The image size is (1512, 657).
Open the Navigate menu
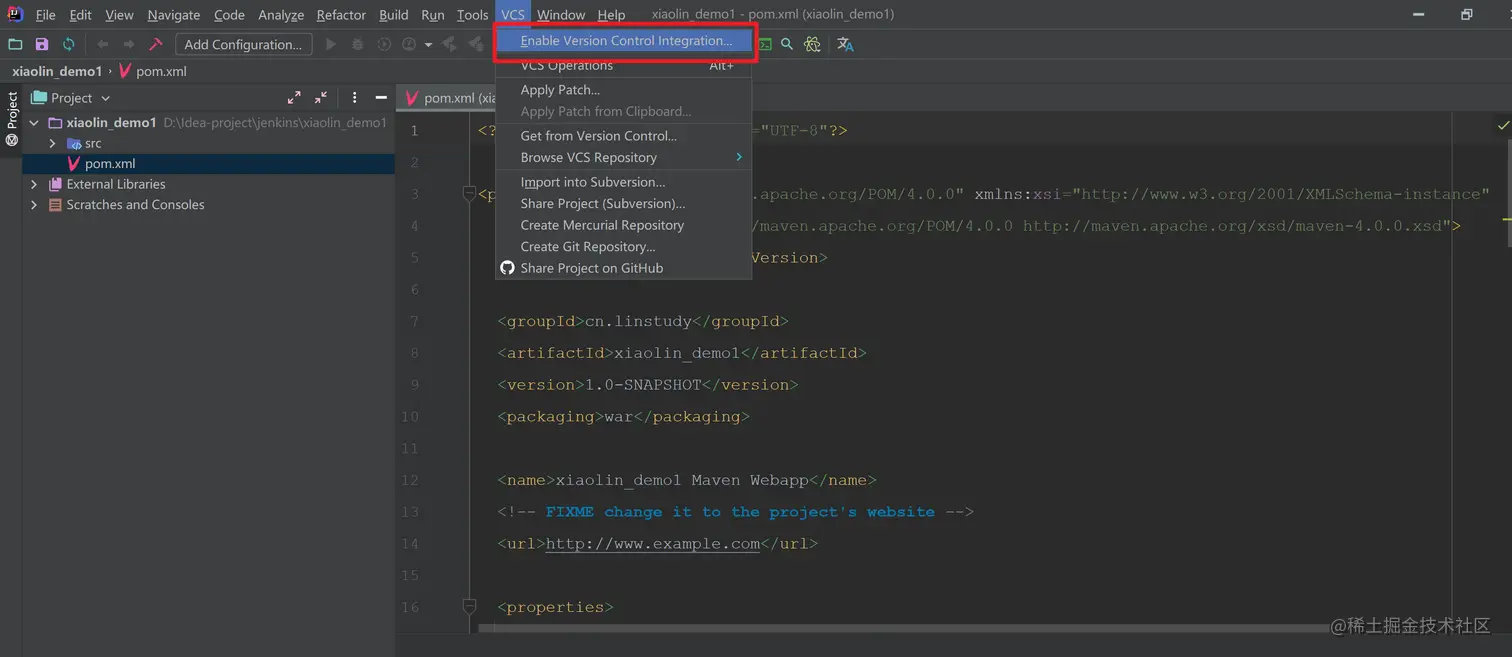(174, 15)
